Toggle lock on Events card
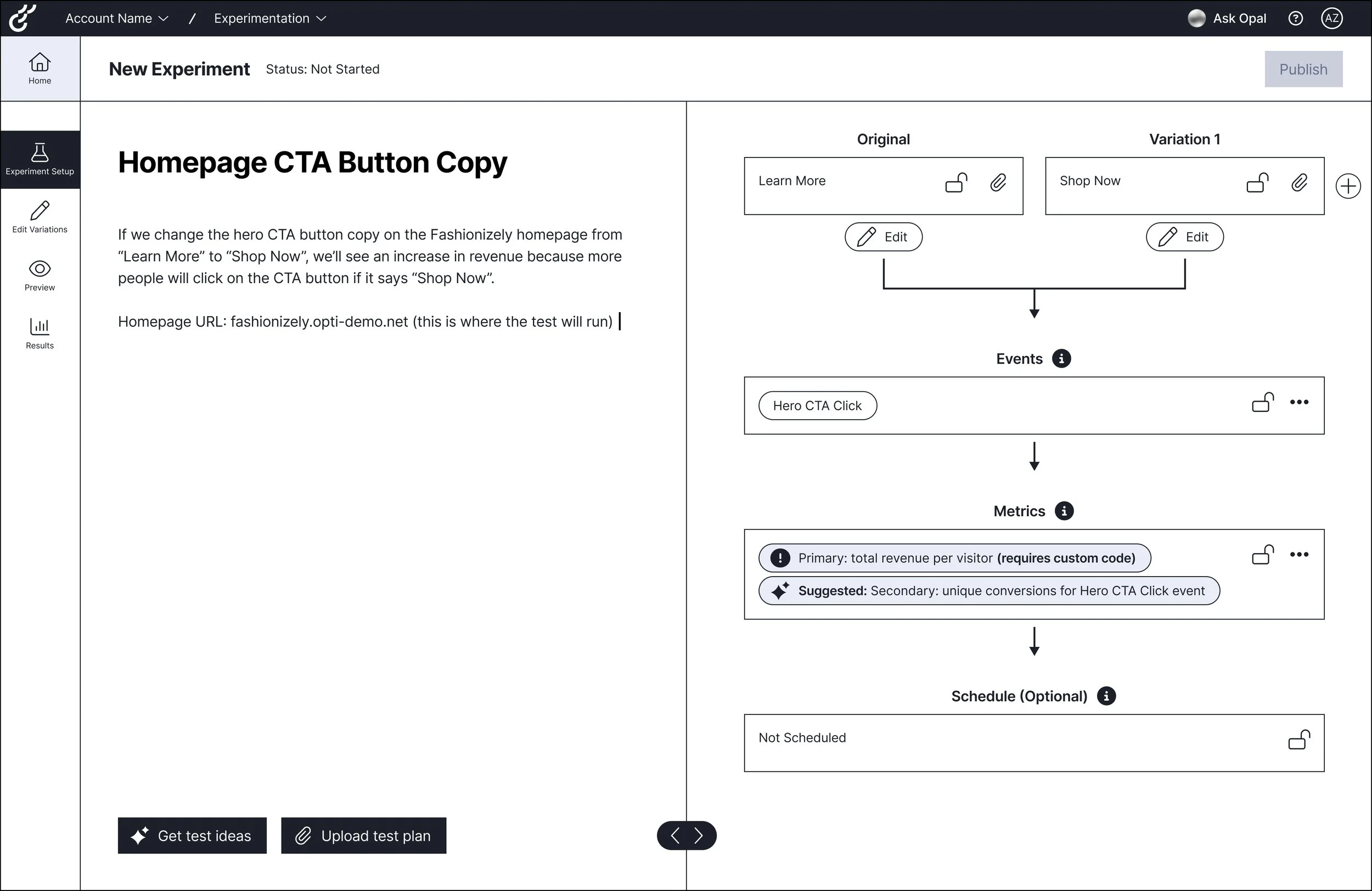 point(1262,402)
